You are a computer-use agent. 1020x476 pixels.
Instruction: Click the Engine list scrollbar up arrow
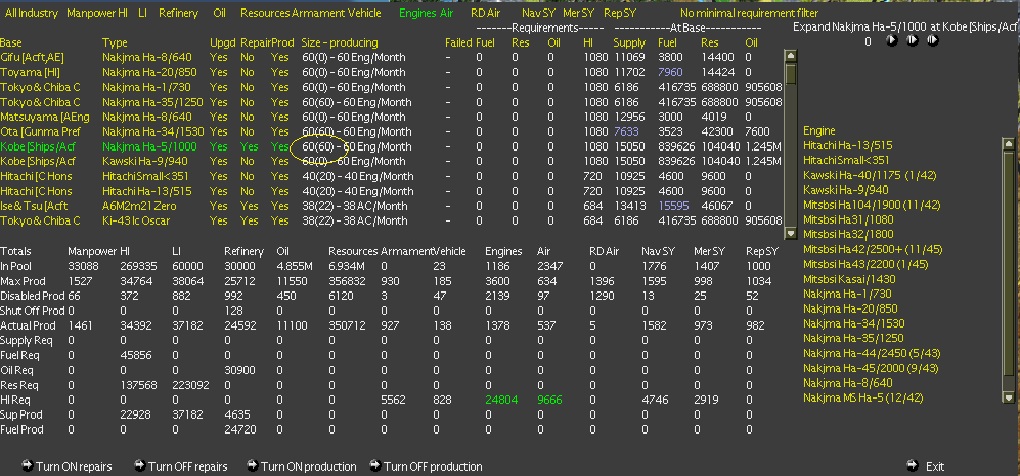tap(1009, 144)
